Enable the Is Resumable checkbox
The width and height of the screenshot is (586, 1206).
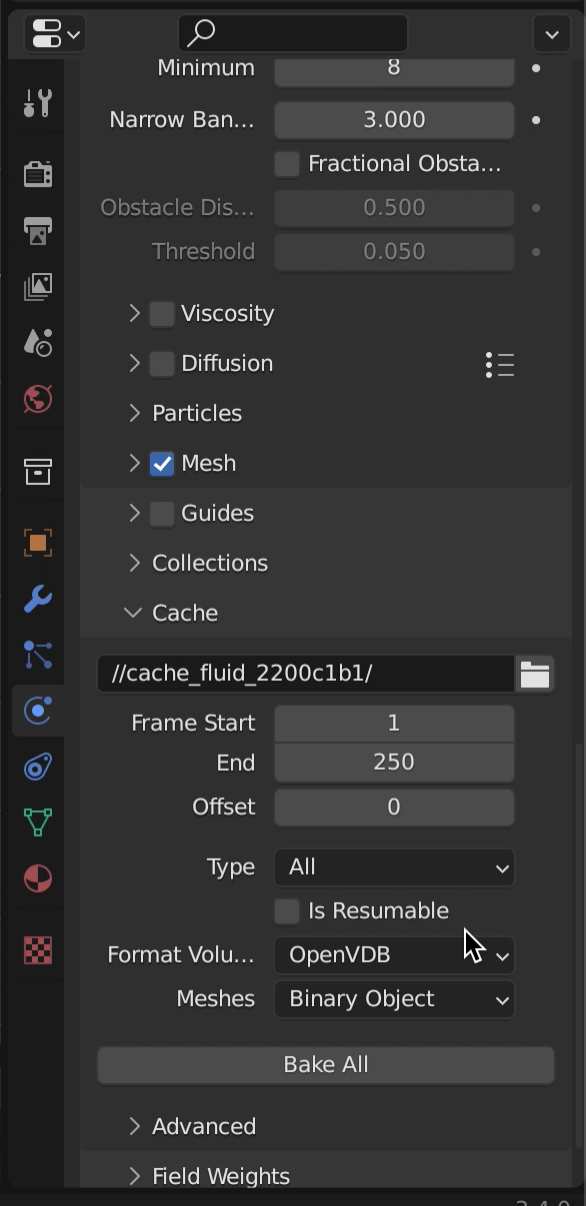coord(287,911)
